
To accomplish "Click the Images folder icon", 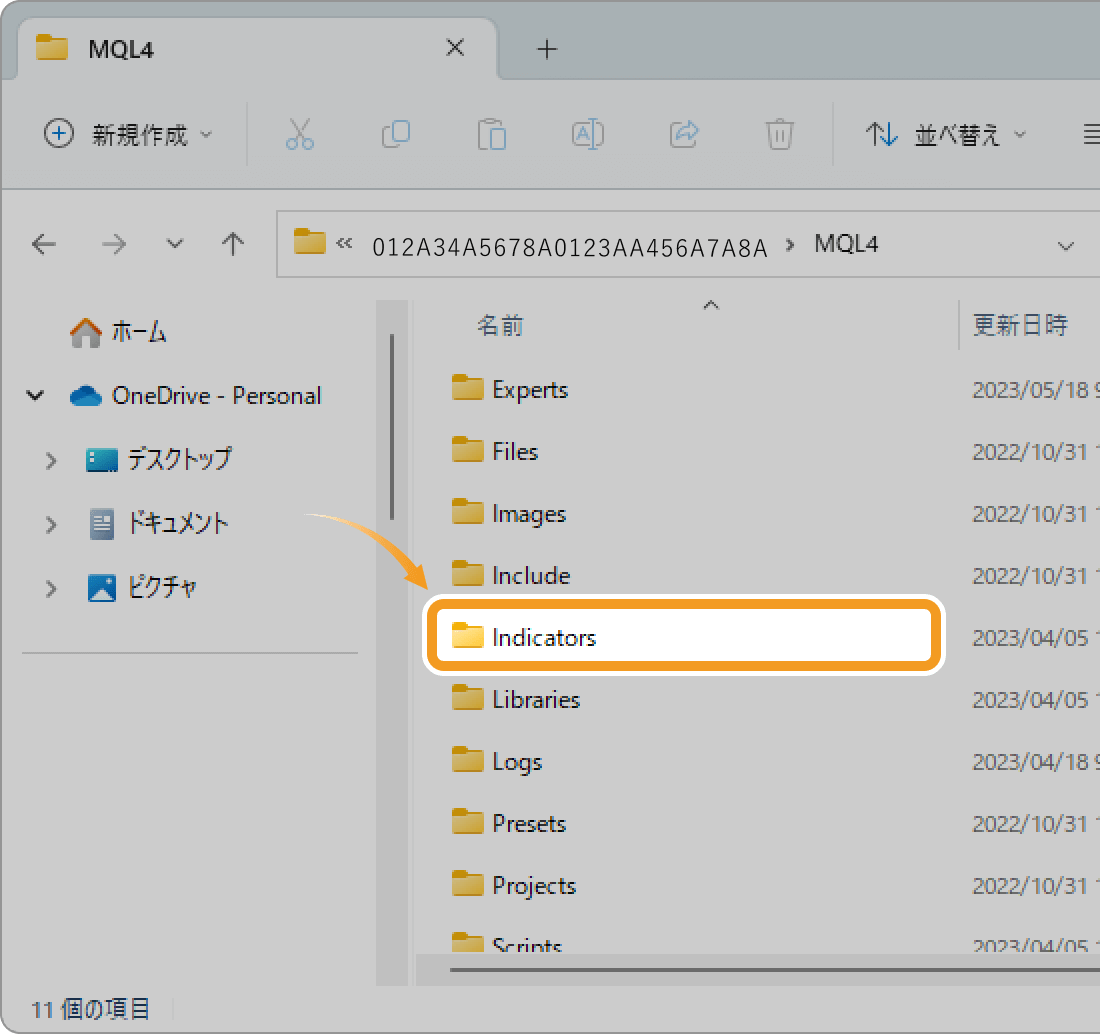I will pos(467,511).
